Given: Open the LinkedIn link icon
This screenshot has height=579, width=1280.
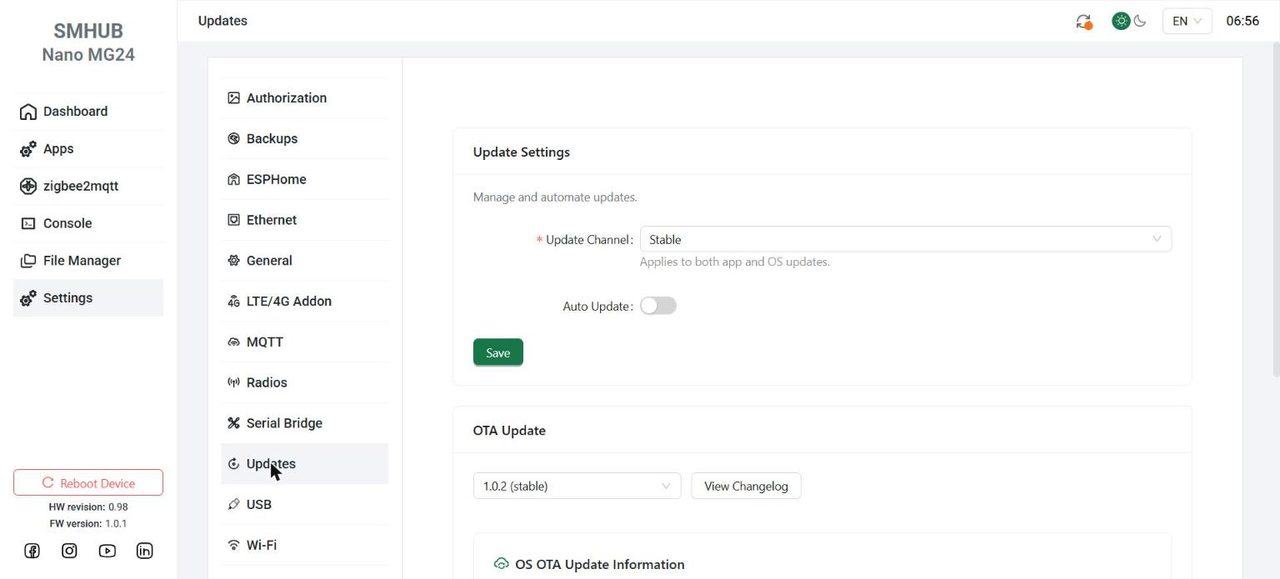Looking at the screenshot, I should tap(145, 551).
